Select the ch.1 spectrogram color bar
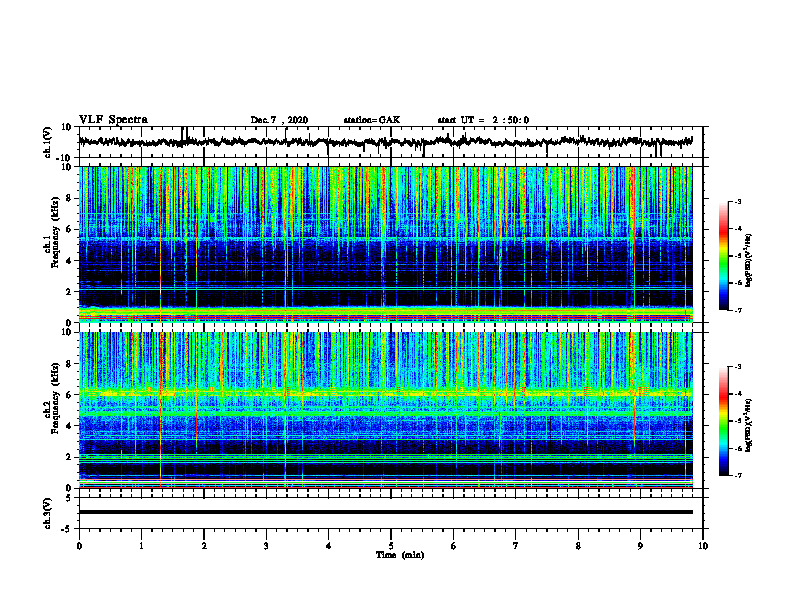 pyautogui.click(x=724, y=256)
